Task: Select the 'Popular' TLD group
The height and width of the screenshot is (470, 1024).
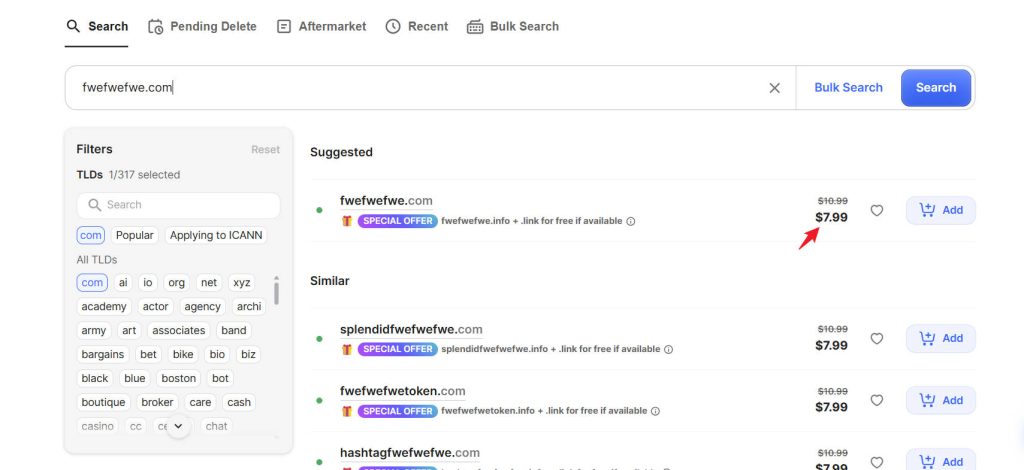Action: (134, 236)
